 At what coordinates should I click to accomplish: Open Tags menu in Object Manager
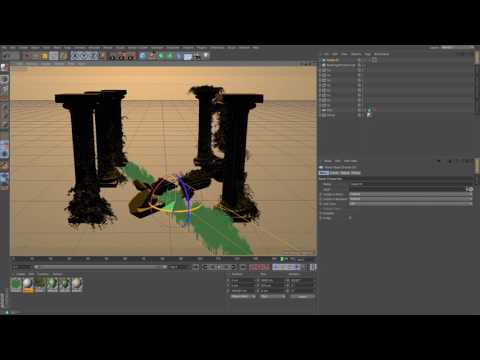coord(367,54)
